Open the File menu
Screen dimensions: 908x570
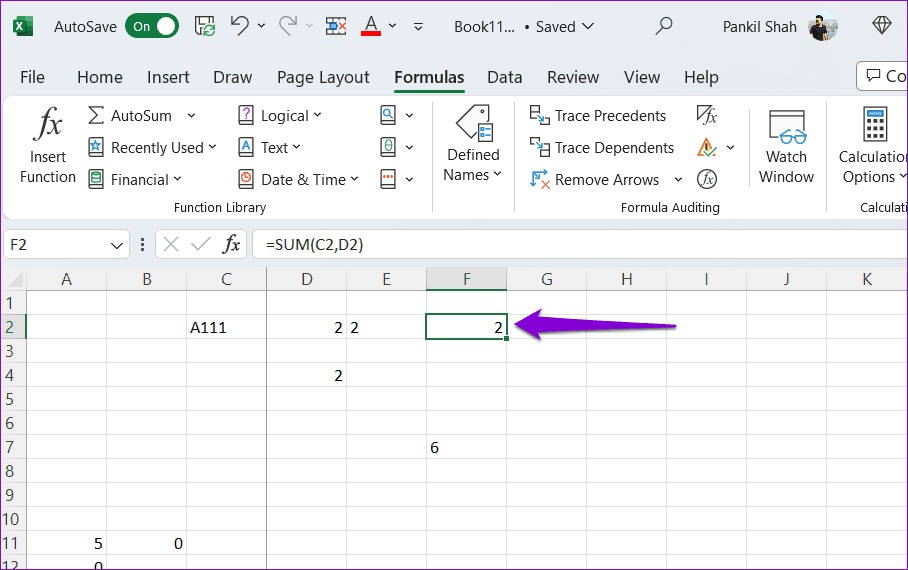coord(32,77)
